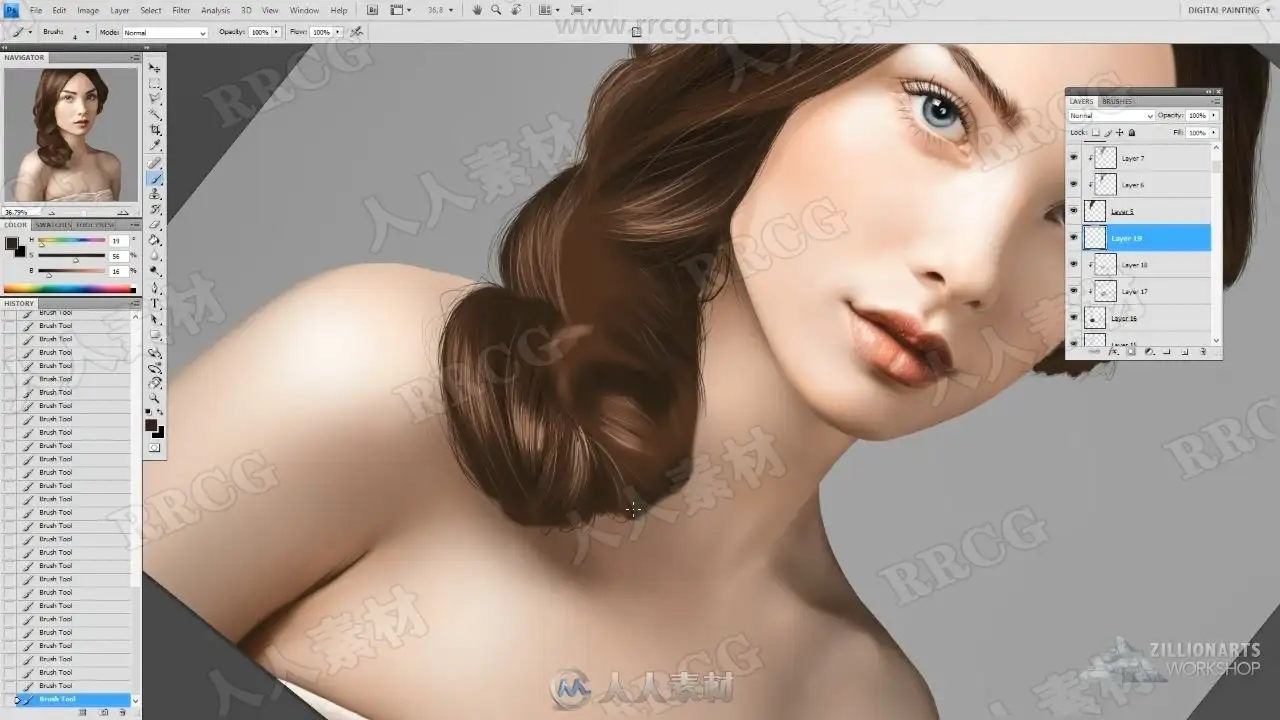Open the Window menu
The image size is (1280, 720).
tap(304, 10)
